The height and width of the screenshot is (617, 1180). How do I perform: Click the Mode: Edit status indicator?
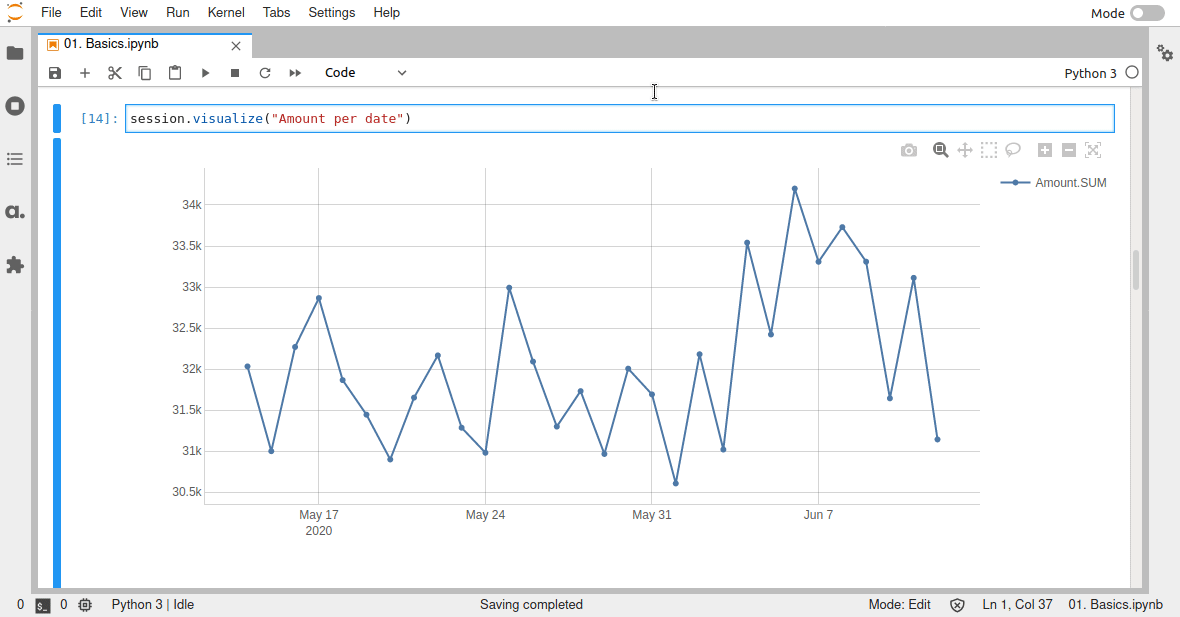[x=899, y=605]
